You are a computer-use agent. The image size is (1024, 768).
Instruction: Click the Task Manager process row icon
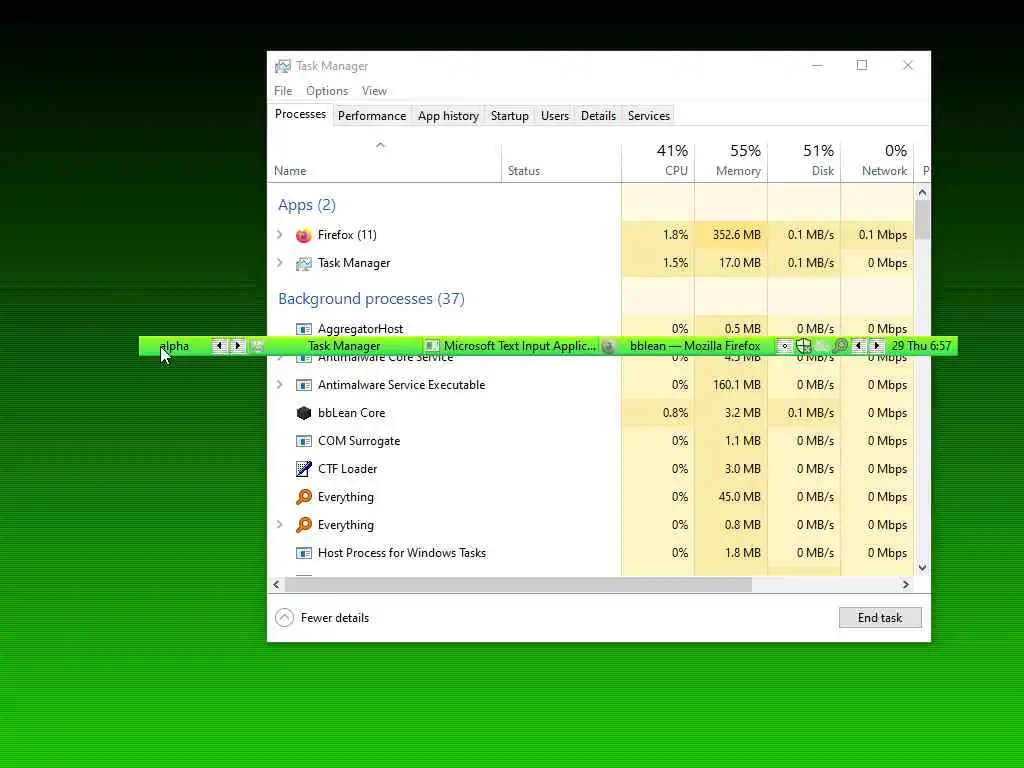[303, 263]
